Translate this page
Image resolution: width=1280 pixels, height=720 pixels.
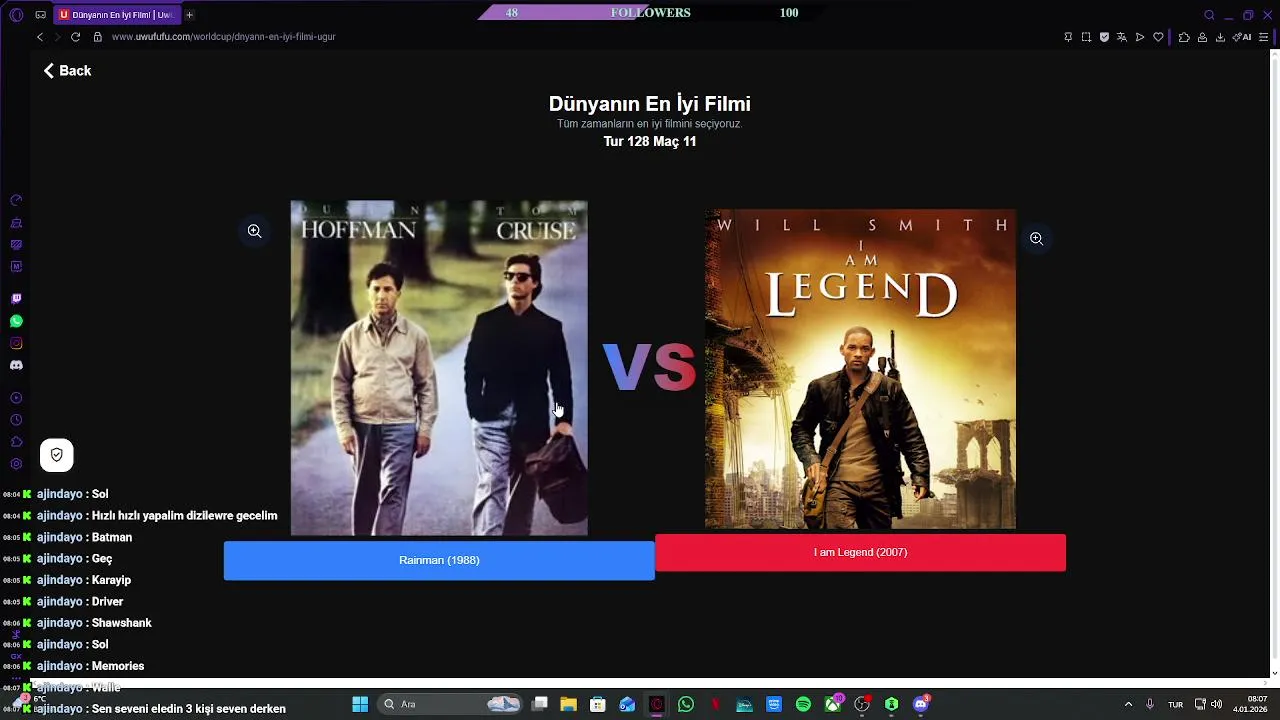point(1122,37)
